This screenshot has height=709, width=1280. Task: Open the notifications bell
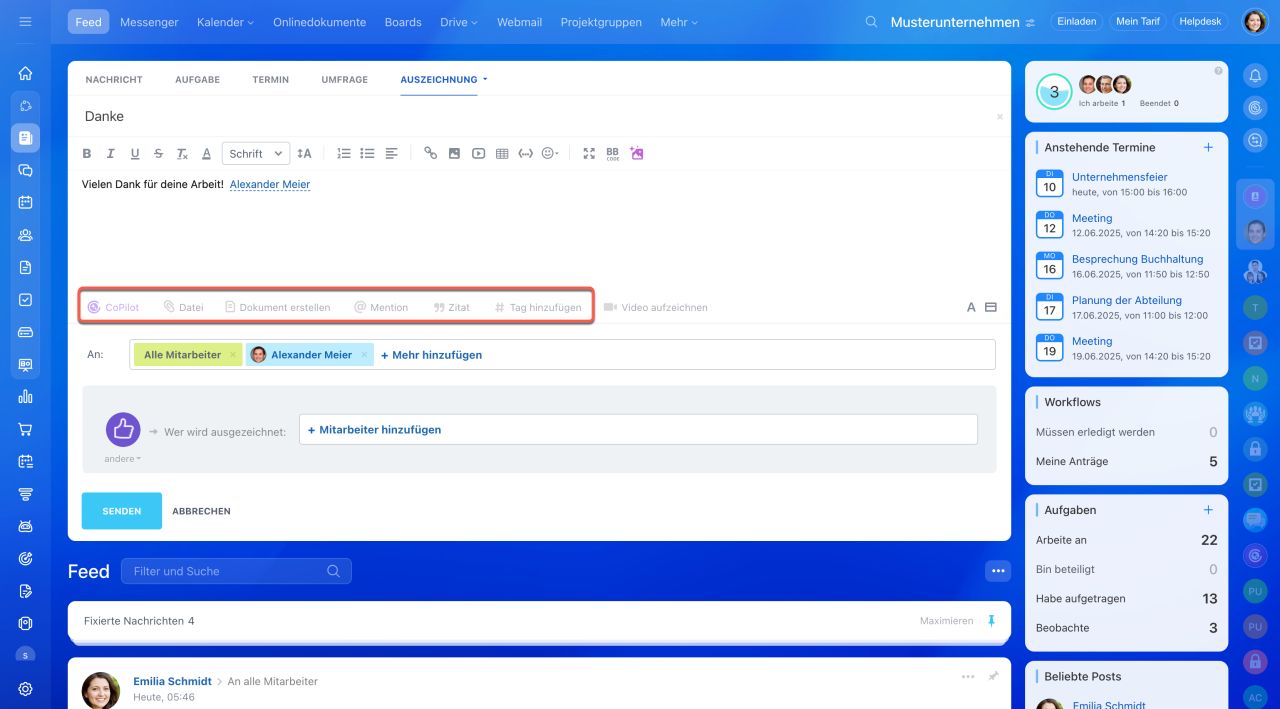(1255, 74)
